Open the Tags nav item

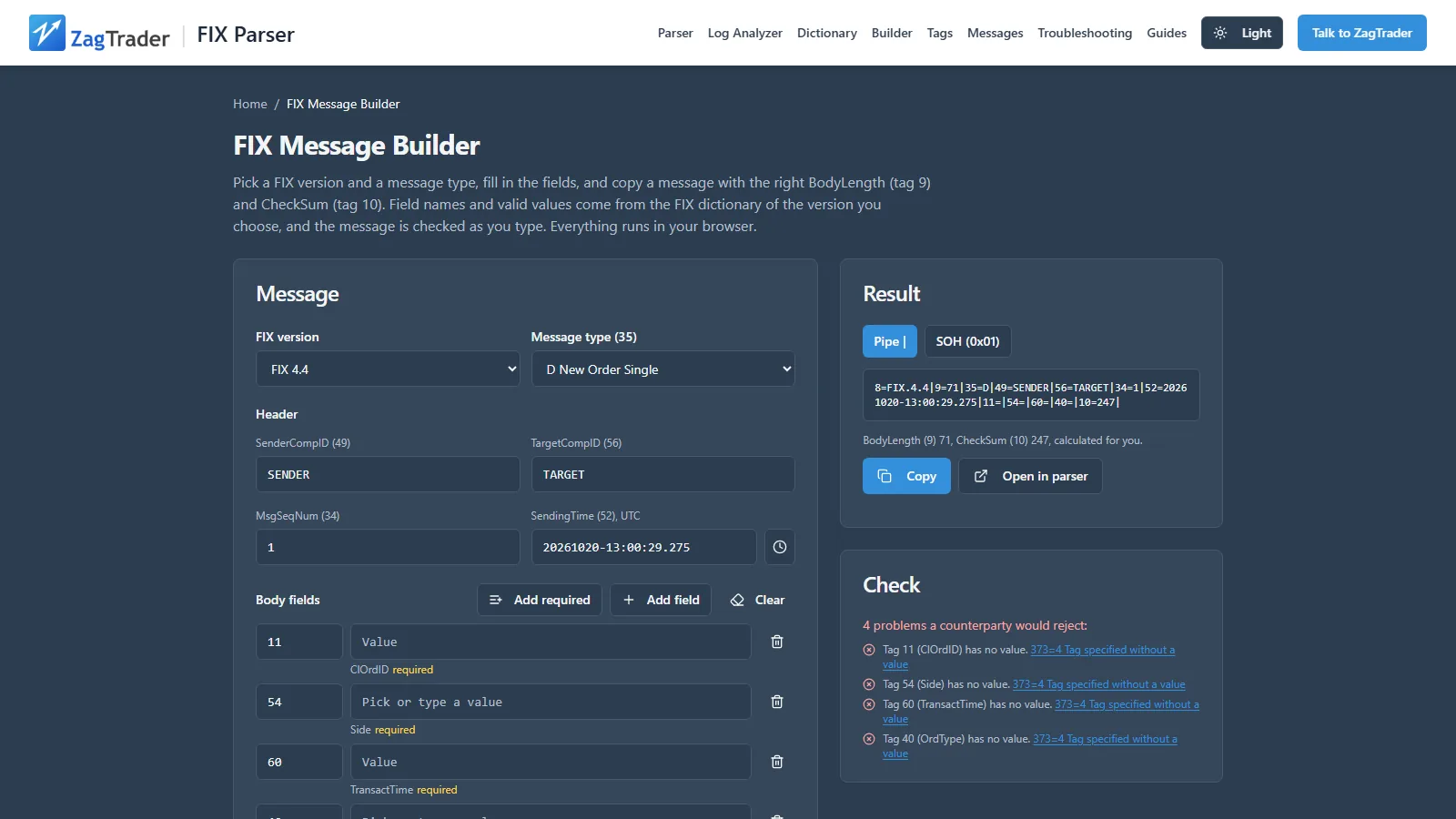point(940,33)
